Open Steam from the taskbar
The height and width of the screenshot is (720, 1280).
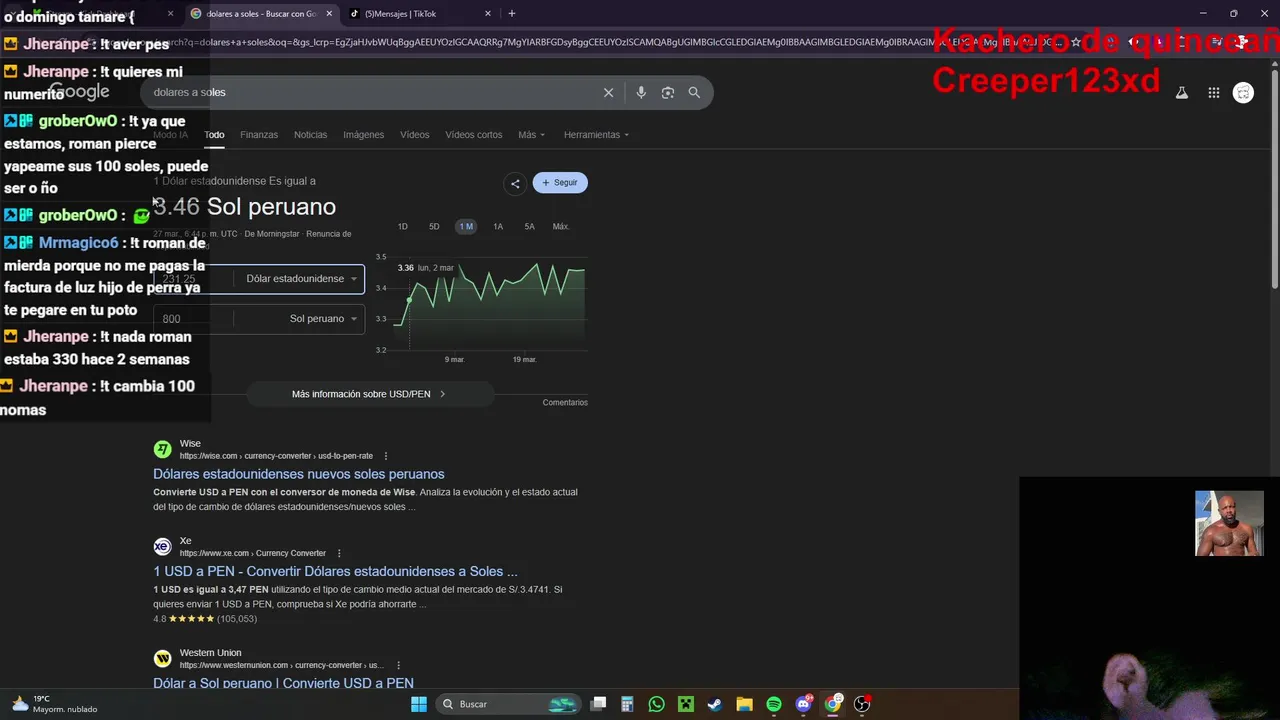pyautogui.click(x=715, y=704)
